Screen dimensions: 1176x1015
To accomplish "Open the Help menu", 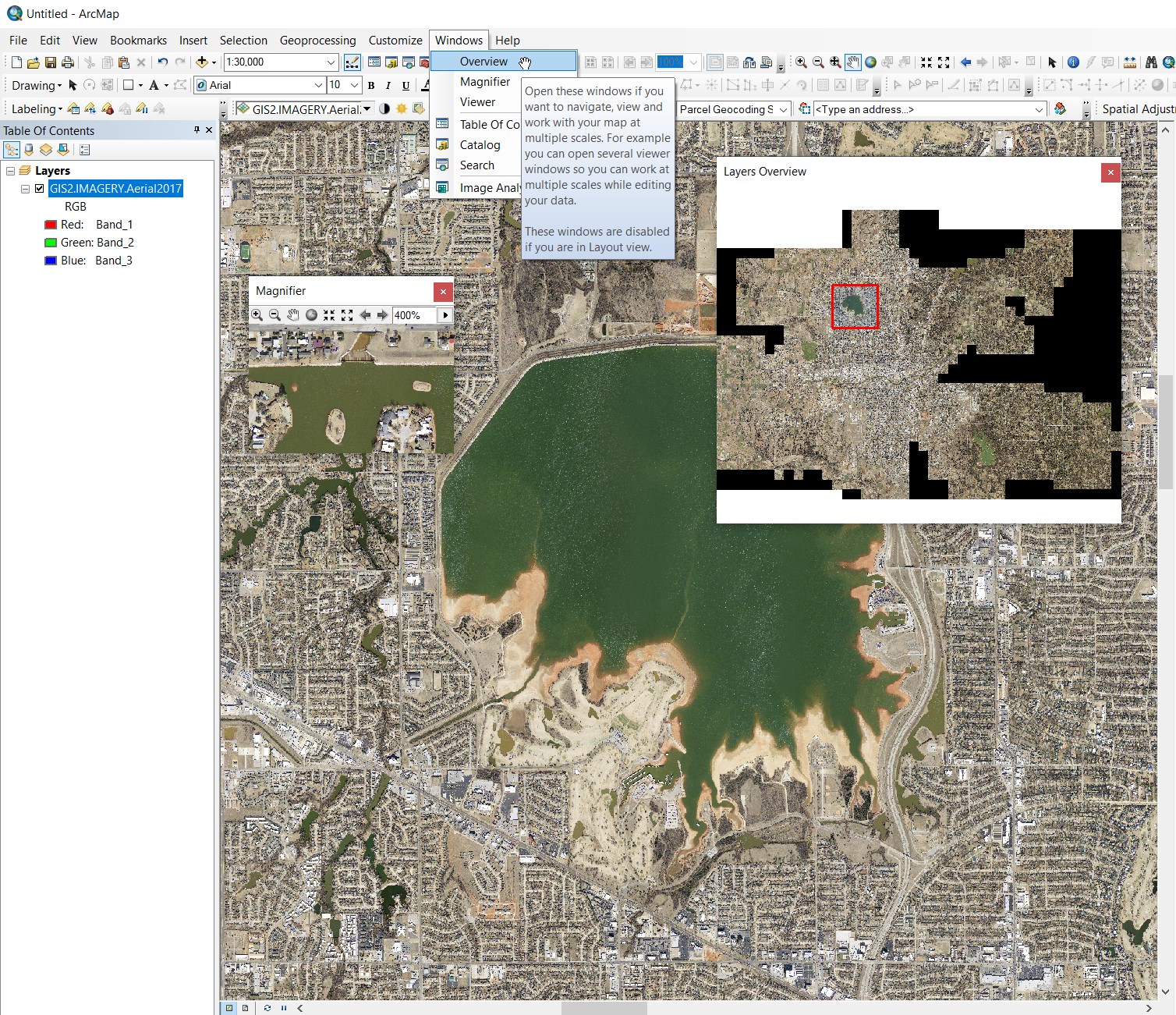I will (508, 40).
